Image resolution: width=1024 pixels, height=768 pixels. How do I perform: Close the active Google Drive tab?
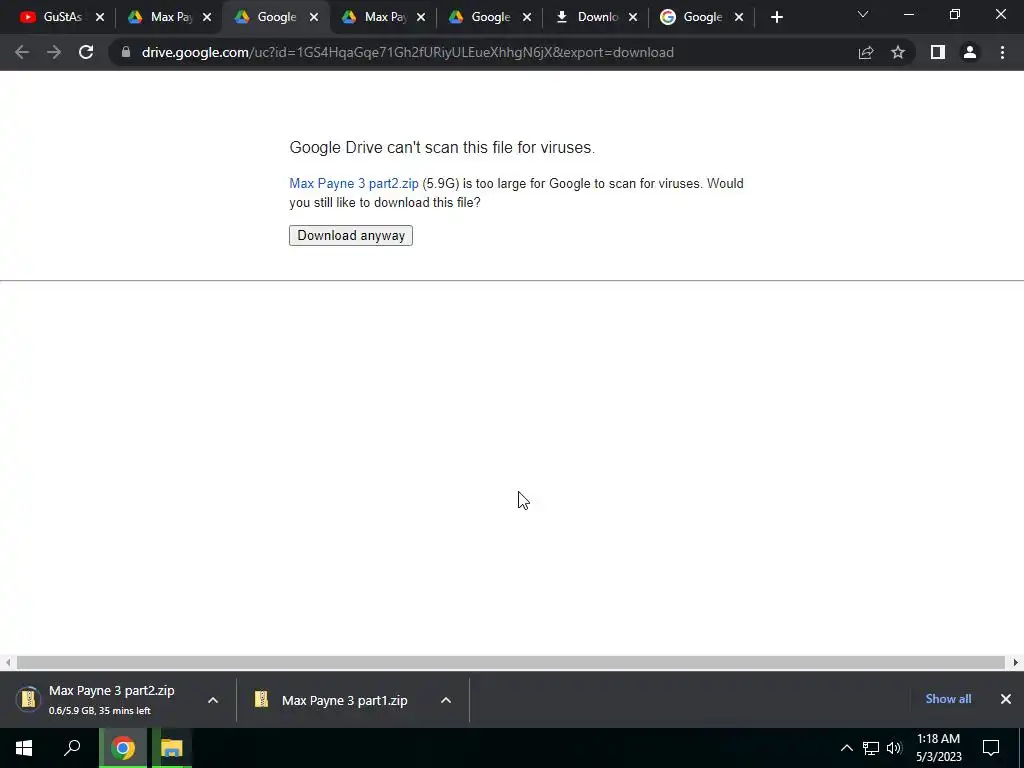pos(314,18)
